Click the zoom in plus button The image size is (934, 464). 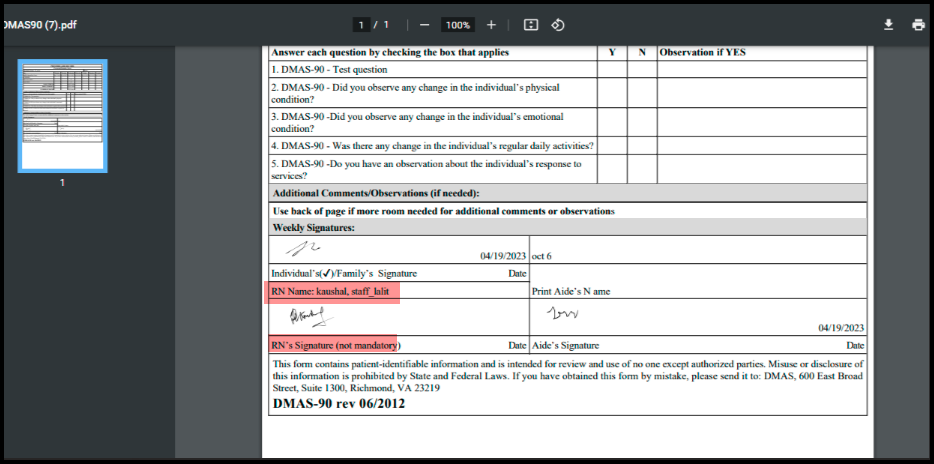pos(491,25)
